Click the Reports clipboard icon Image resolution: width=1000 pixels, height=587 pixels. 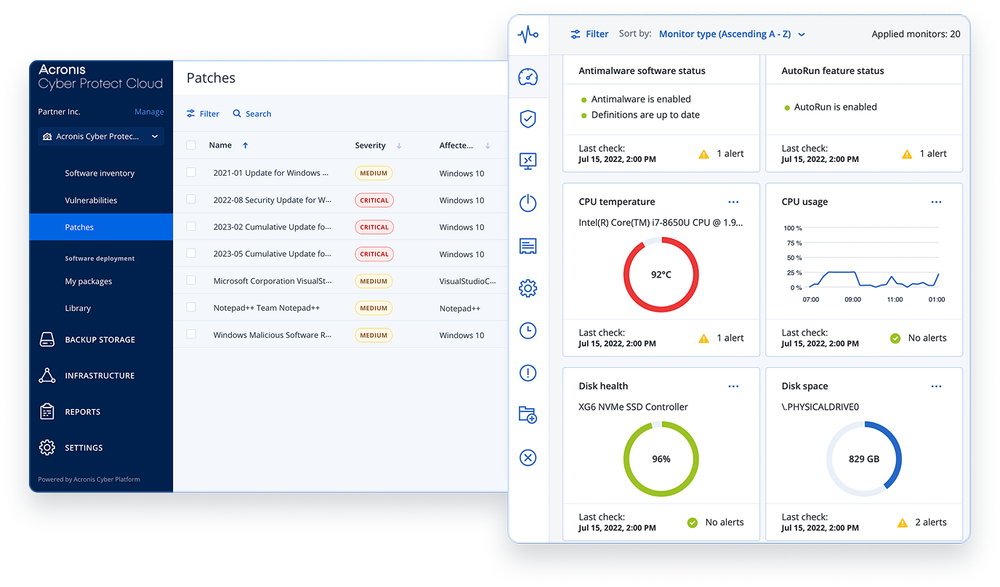(47, 412)
